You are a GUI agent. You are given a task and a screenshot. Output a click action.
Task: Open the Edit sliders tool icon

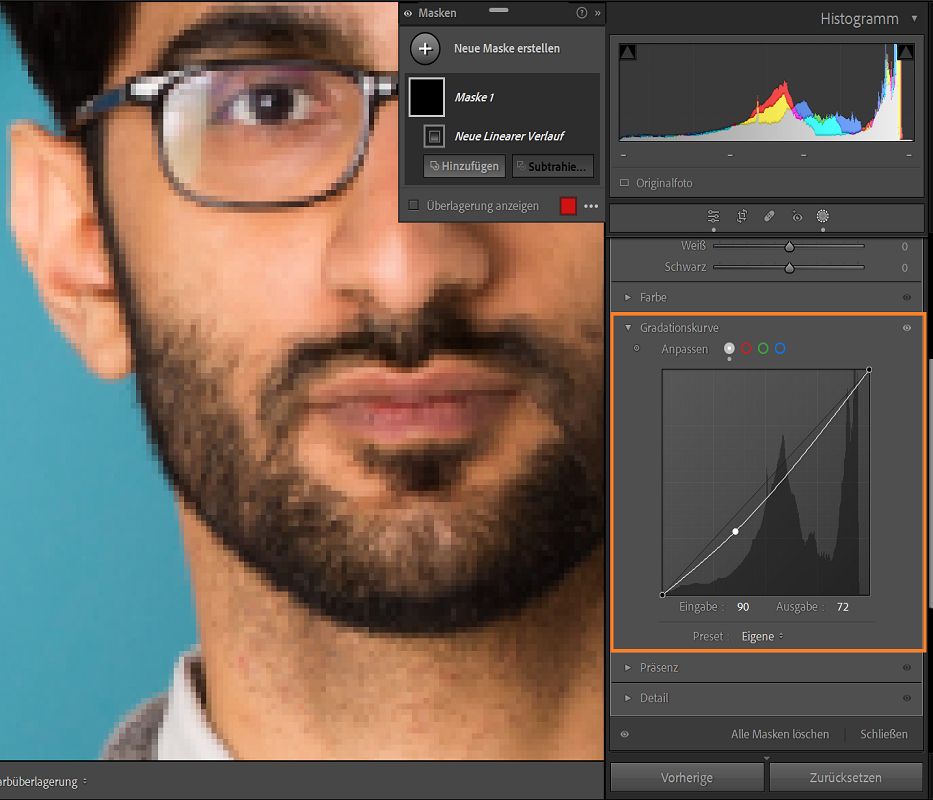(713, 216)
